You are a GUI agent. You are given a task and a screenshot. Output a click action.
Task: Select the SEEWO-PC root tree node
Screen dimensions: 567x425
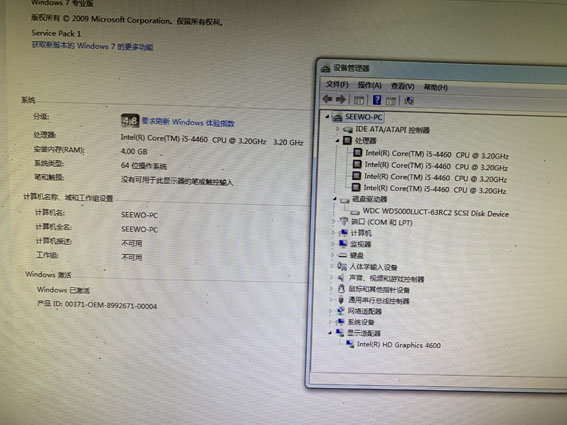(x=363, y=117)
